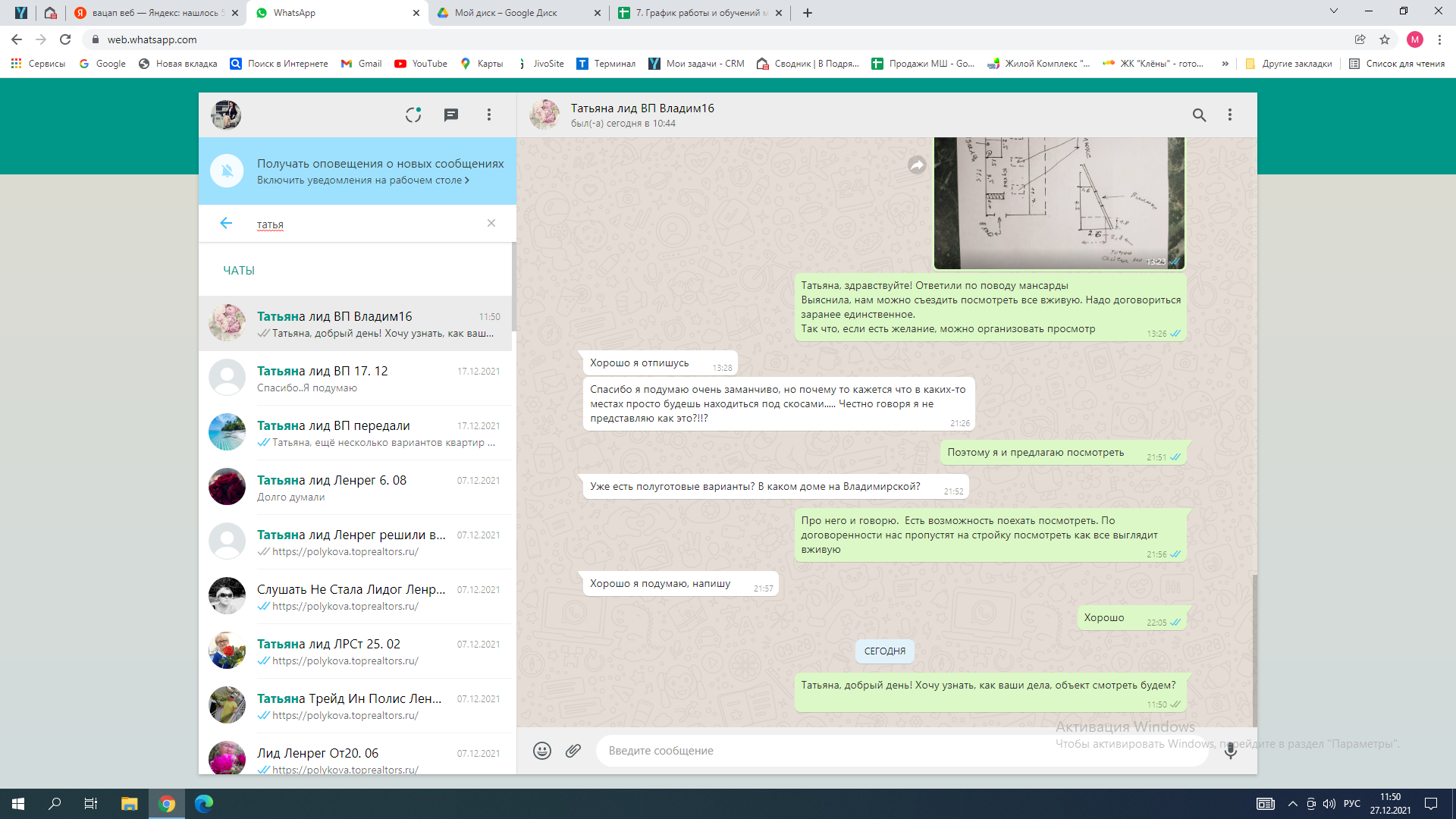Image resolution: width=1456 pixels, height=819 pixels.
Task: Expand the hidden bookmarks chevron
Action: pos(1225,64)
